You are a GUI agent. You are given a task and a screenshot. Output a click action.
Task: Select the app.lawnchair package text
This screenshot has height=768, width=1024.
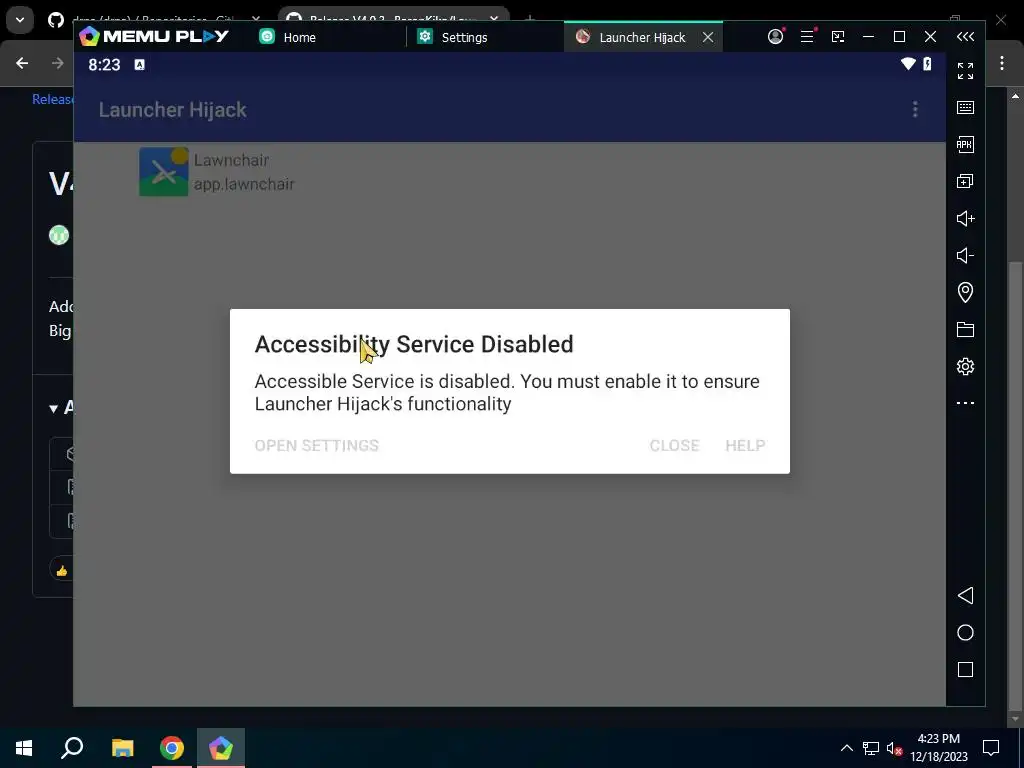[x=244, y=184]
